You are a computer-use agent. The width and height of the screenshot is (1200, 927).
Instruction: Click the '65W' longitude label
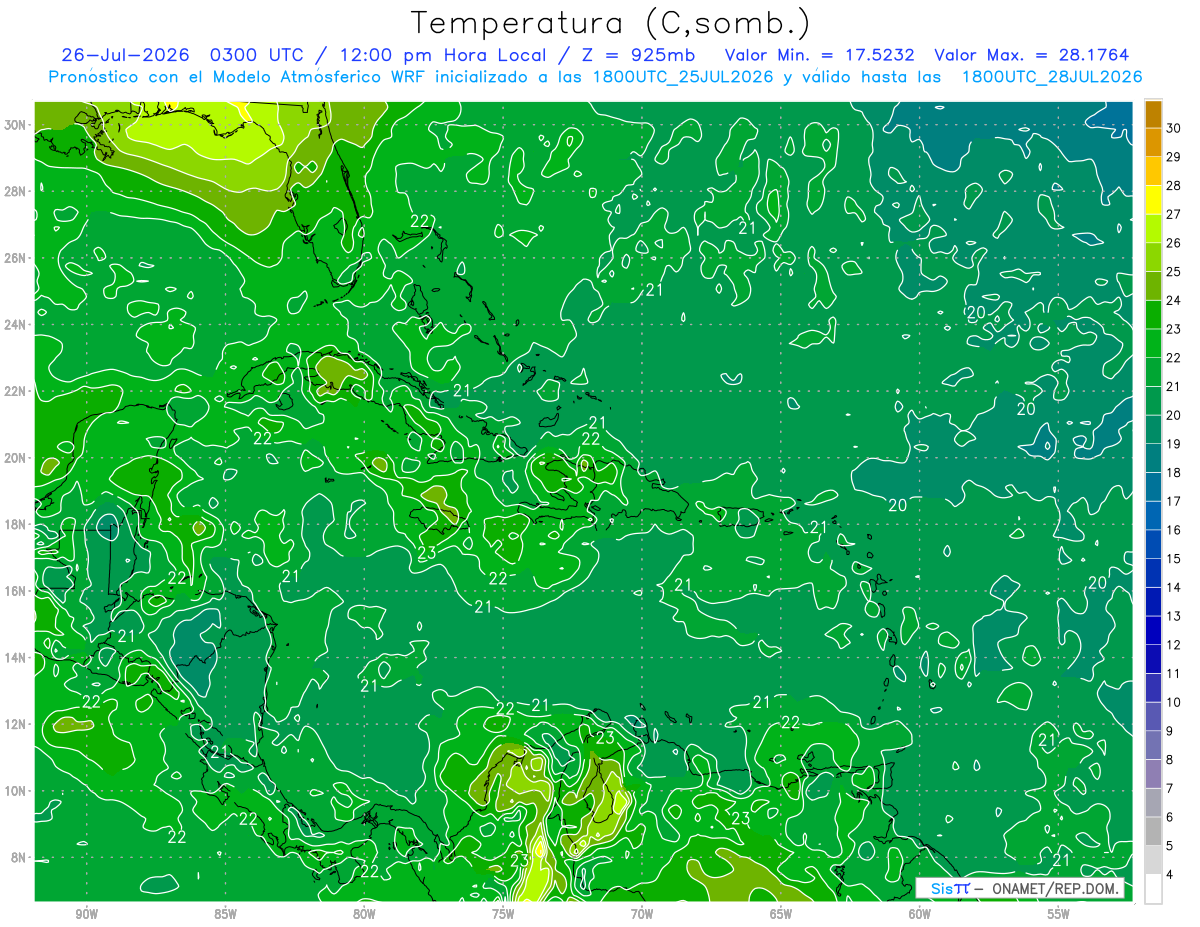(x=781, y=914)
